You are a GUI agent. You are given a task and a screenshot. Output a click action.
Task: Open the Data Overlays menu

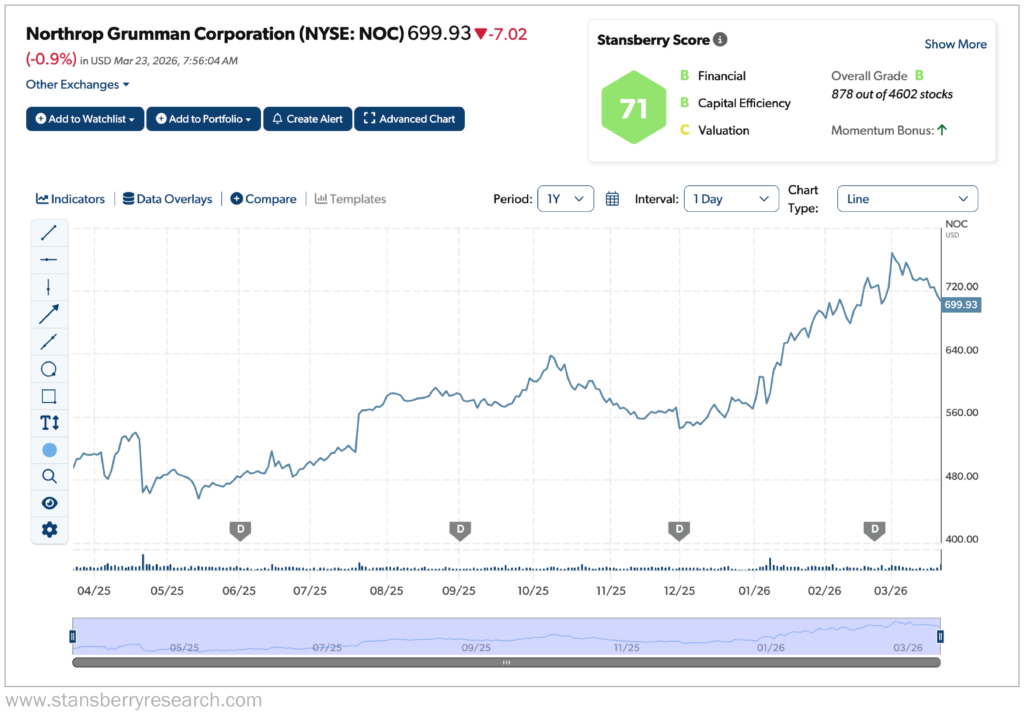click(x=167, y=198)
